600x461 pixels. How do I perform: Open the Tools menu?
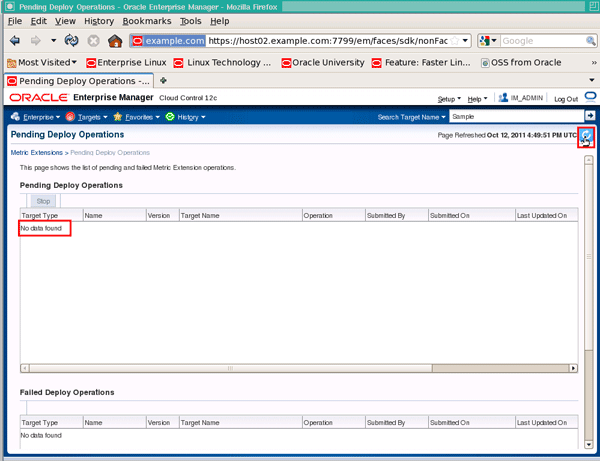191,21
